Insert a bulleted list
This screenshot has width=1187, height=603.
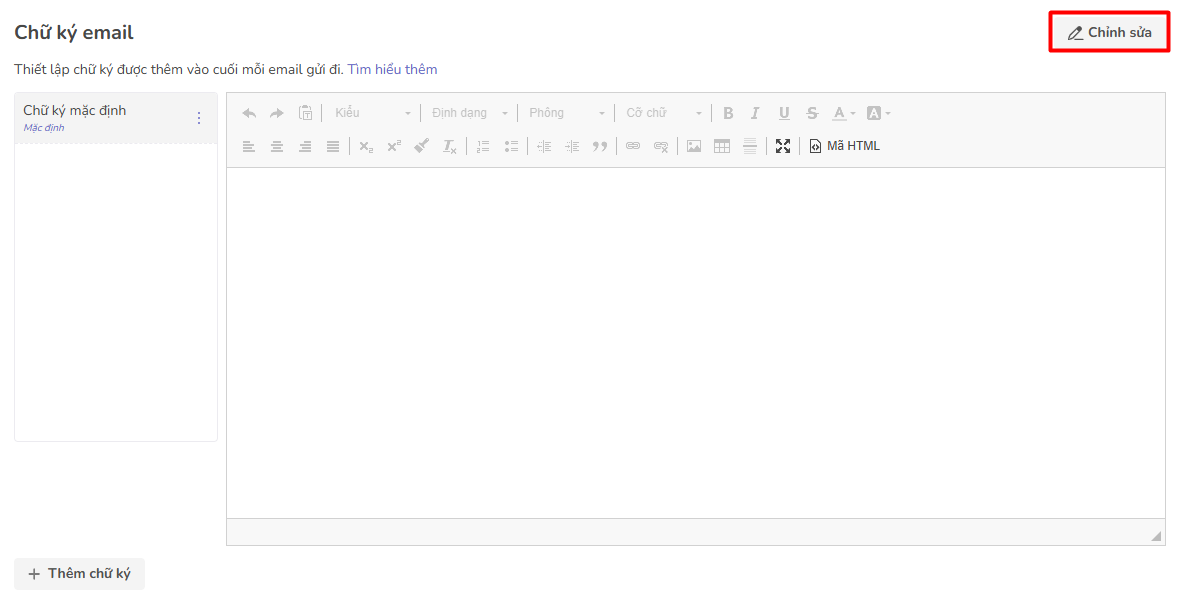coord(511,146)
